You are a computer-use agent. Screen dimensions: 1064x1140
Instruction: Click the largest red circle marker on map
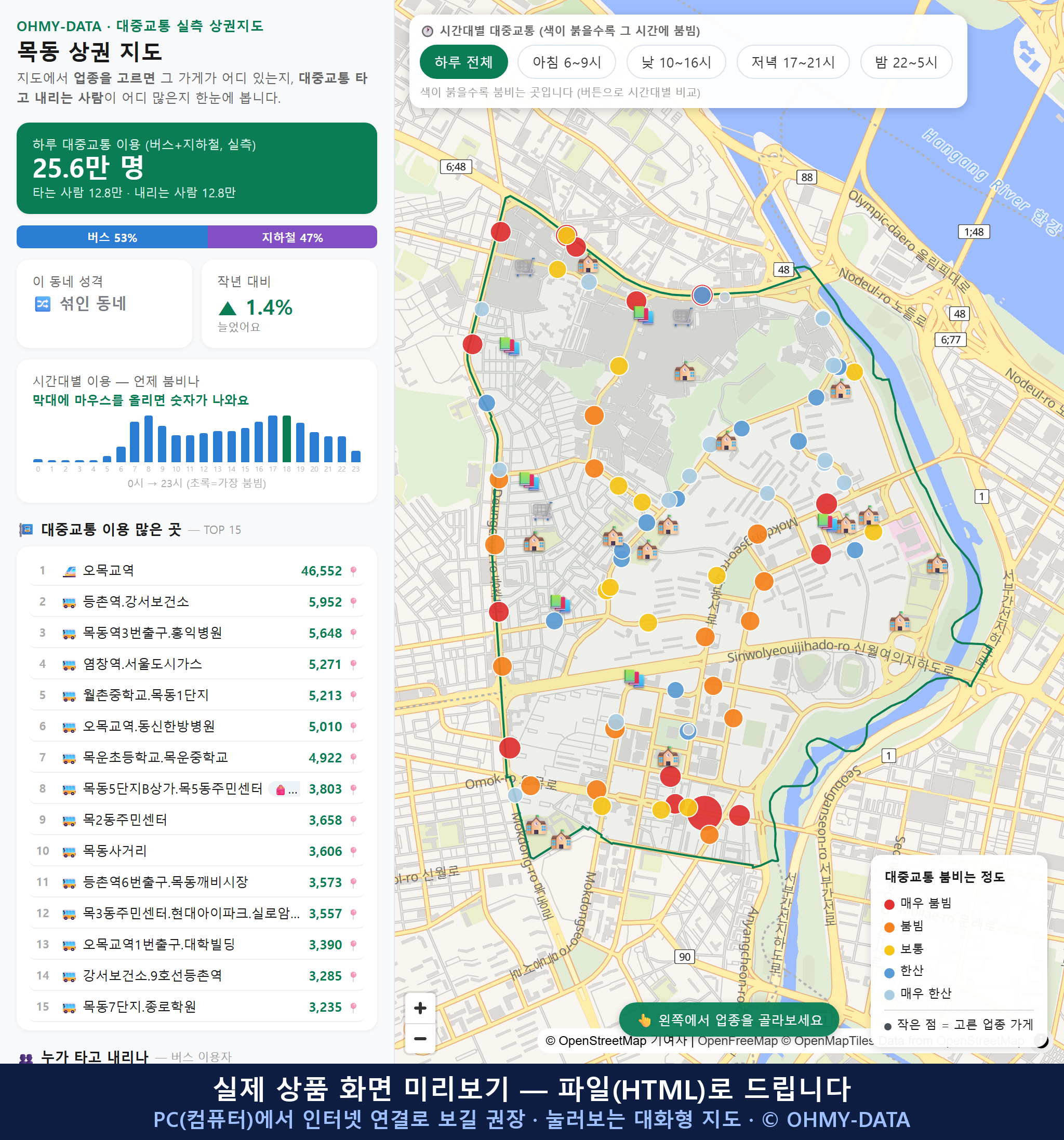704,813
